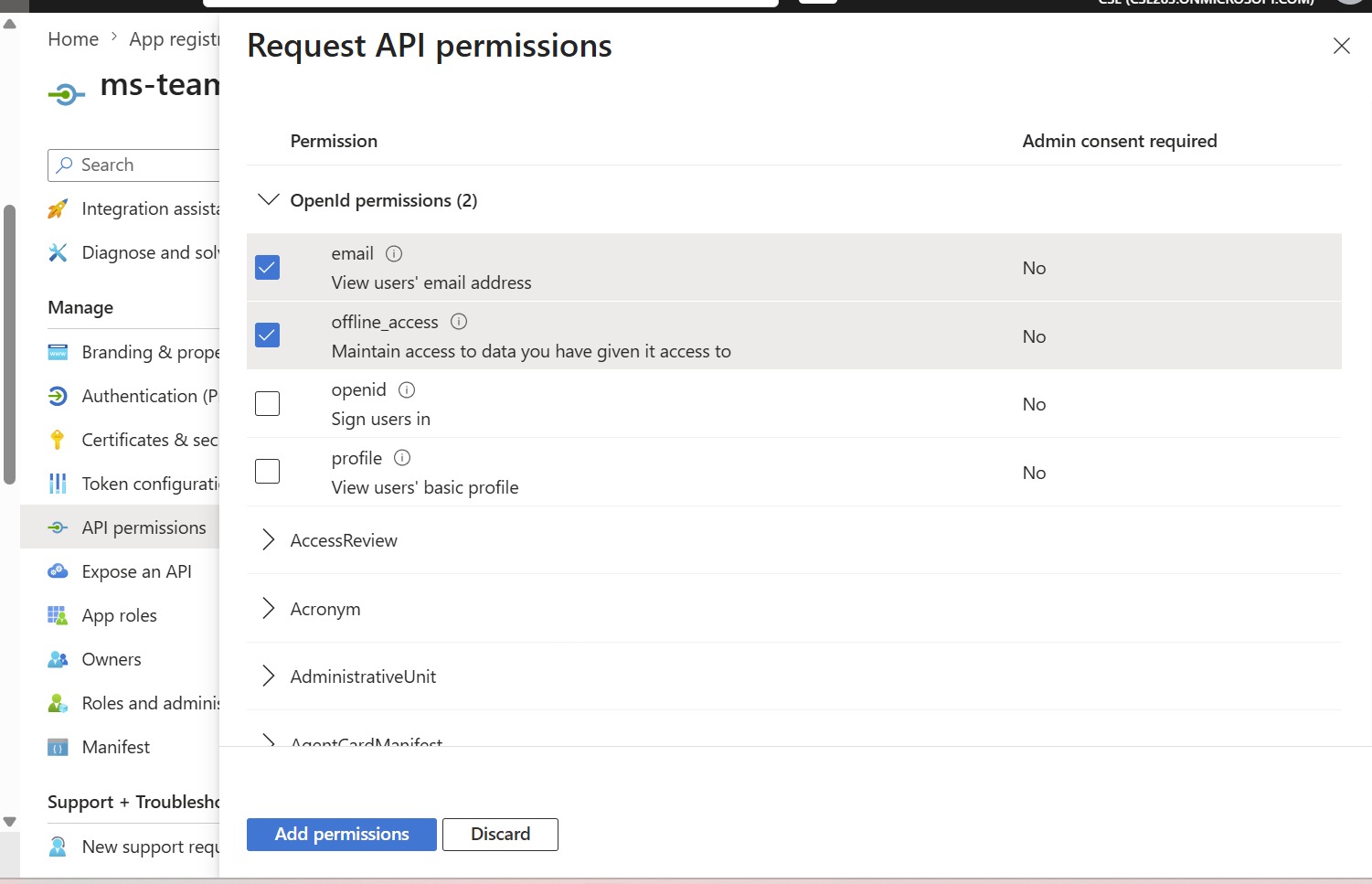This screenshot has height=884, width=1372.
Task: Click the Add permissions button
Action: pos(342,834)
